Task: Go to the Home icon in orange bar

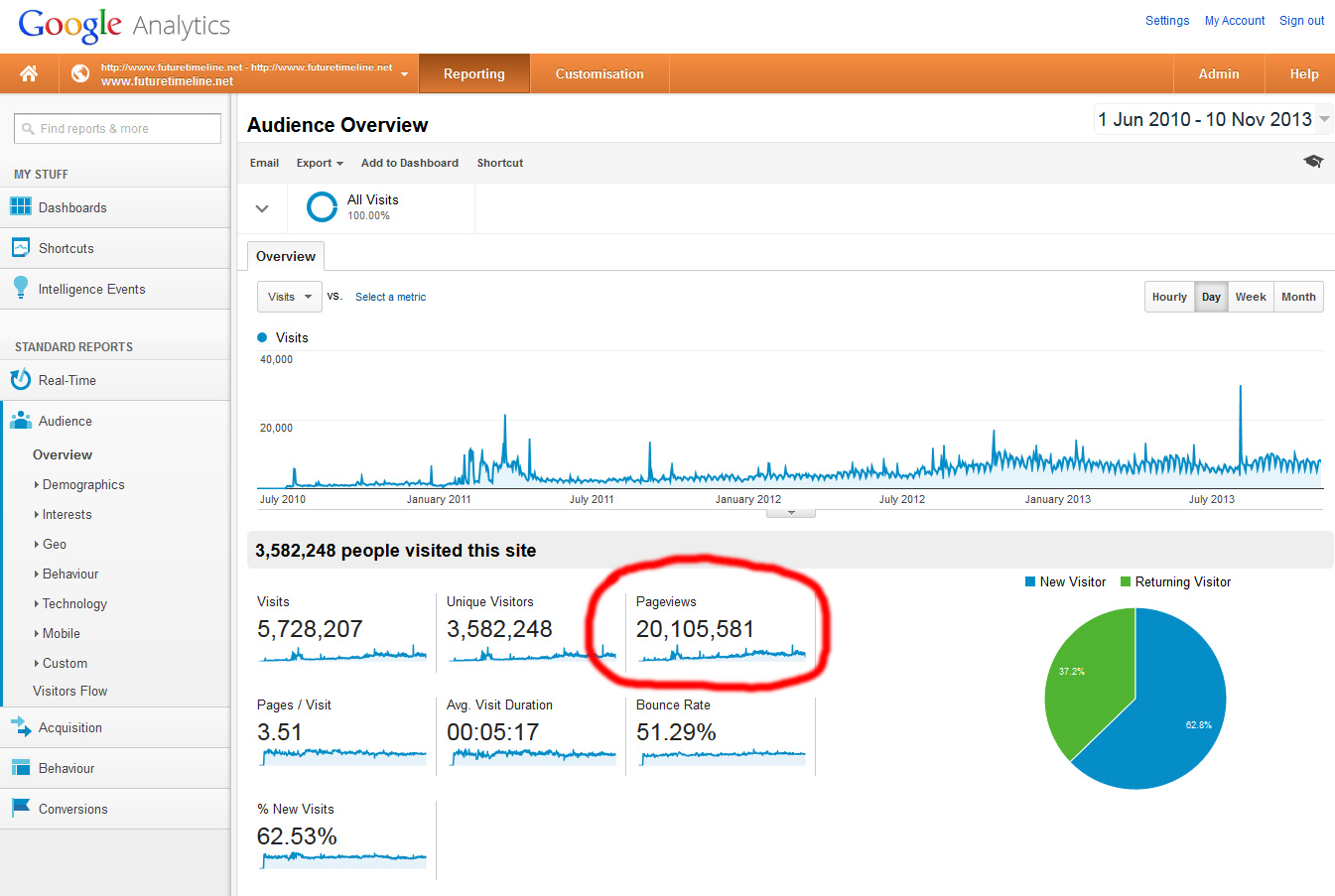Action: pos(29,73)
